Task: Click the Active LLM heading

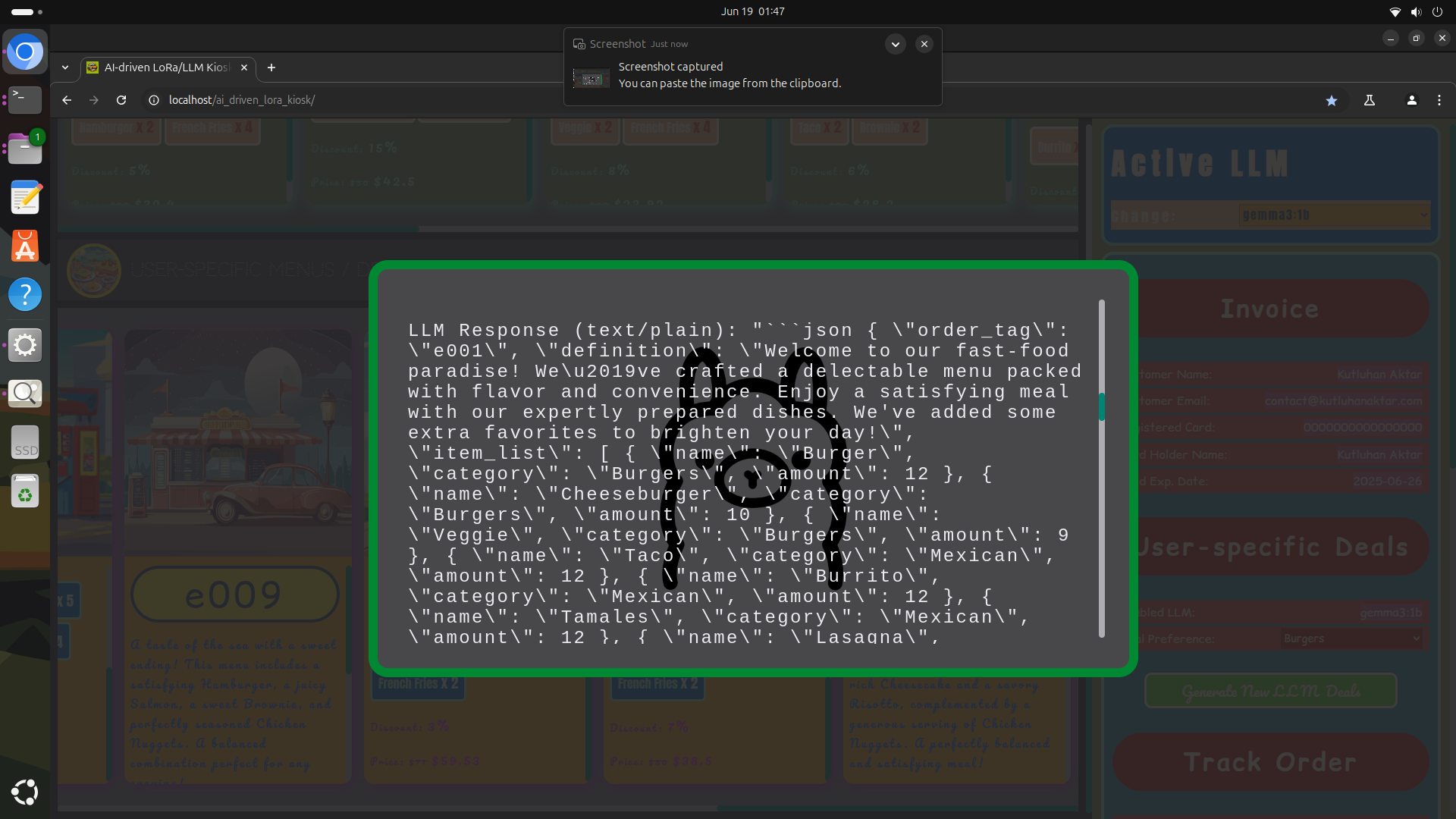Action: point(1200,163)
